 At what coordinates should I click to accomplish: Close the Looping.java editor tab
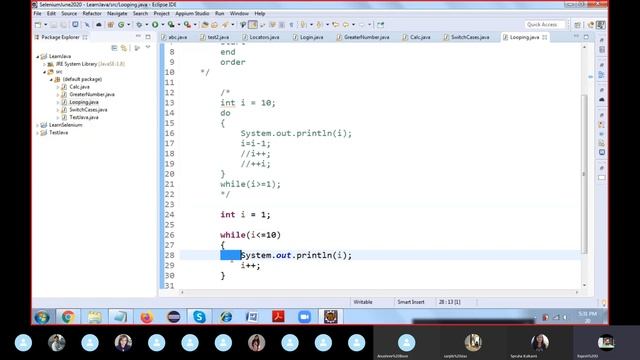(544, 37)
